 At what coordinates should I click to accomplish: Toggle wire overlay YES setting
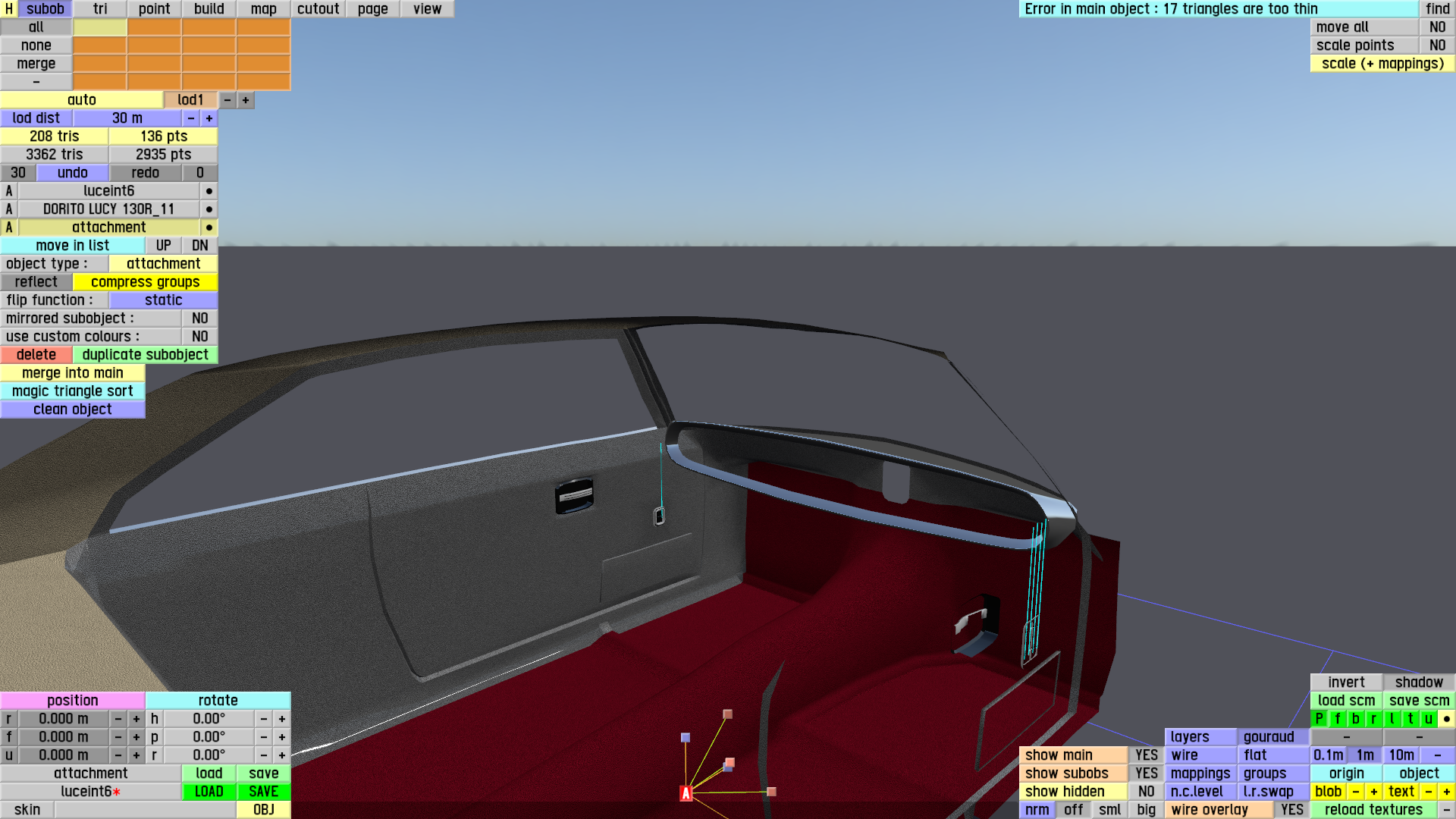point(1291,810)
